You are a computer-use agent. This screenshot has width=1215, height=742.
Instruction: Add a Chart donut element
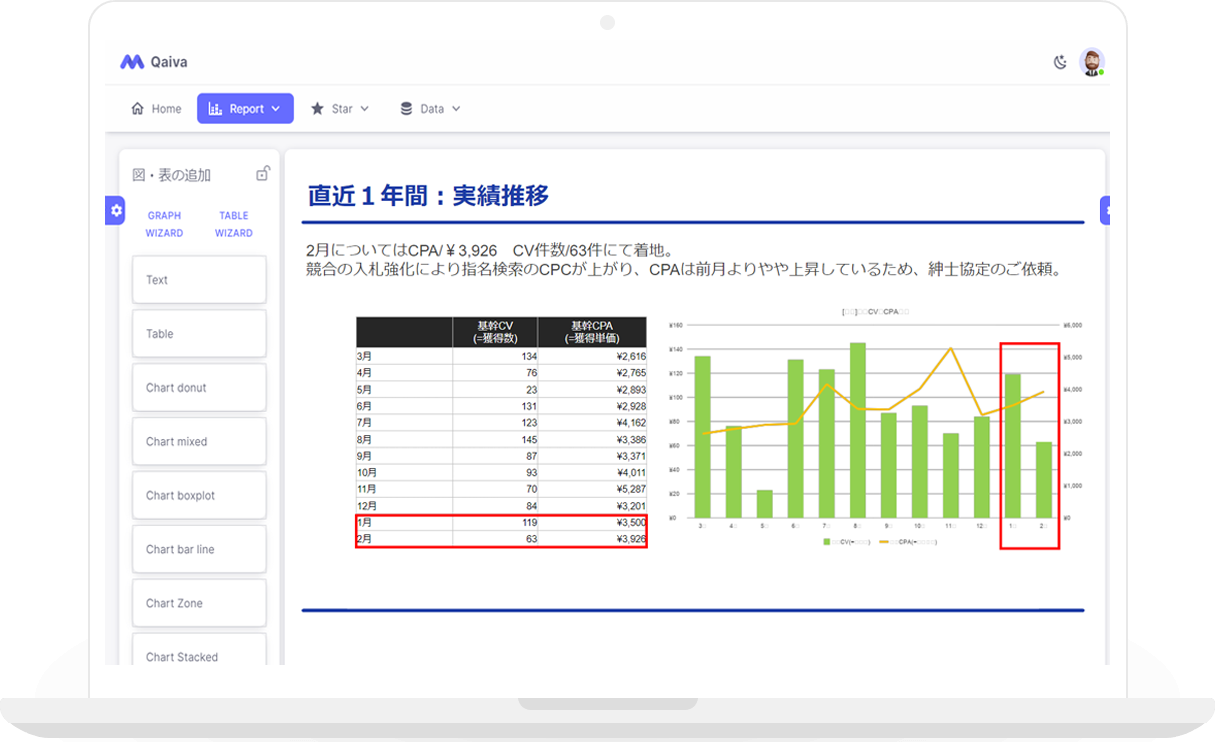coord(199,388)
